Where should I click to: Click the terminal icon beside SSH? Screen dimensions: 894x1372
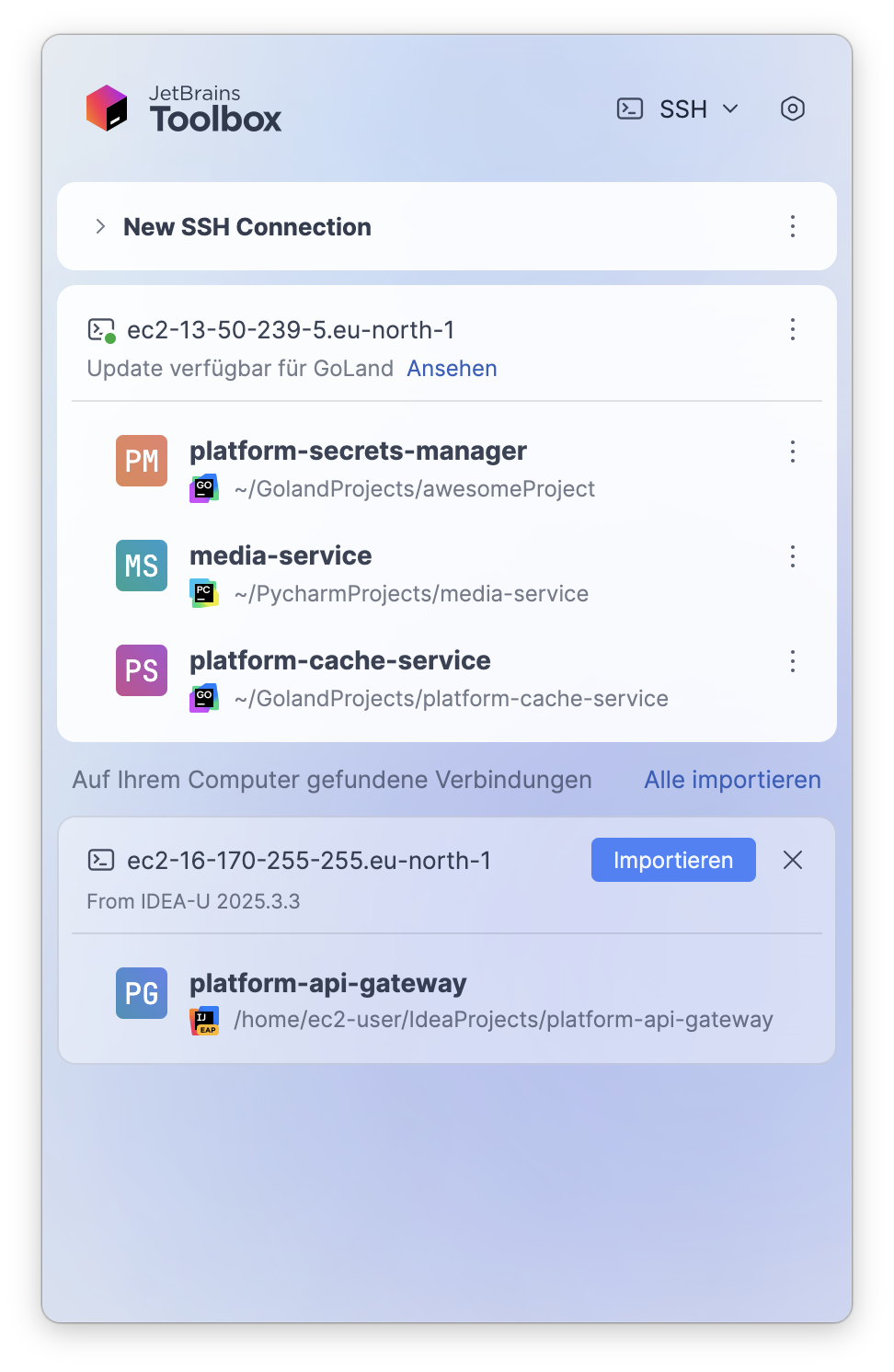point(630,109)
